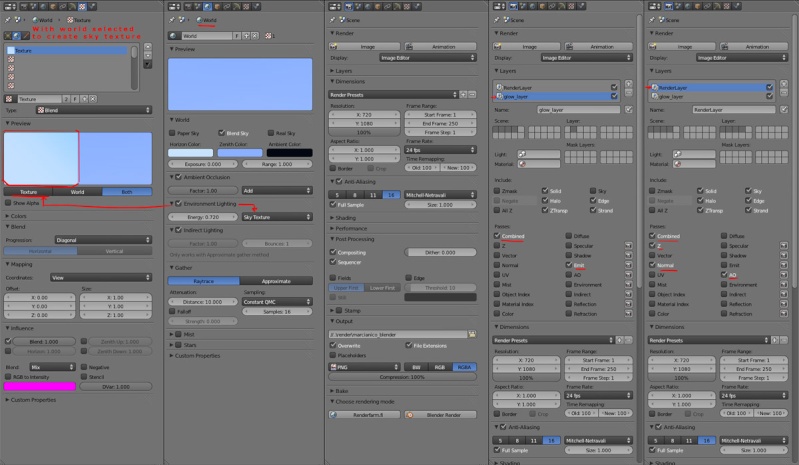Open the Progression dropdown showing Diagonal
799x465 pixels.
tap(103, 240)
